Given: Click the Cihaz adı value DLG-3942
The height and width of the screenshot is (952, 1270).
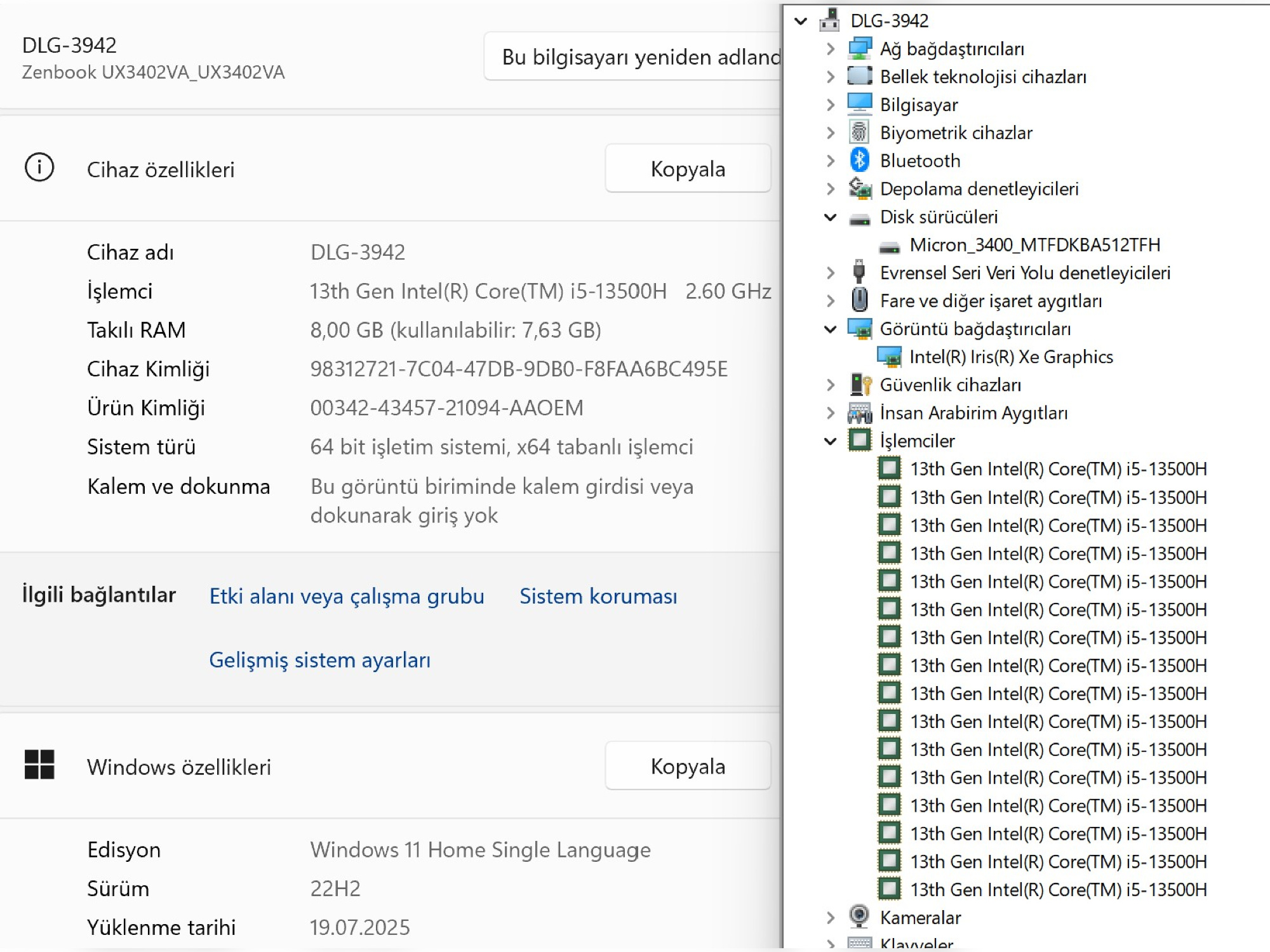Looking at the screenshot, I should coord(358,252).
